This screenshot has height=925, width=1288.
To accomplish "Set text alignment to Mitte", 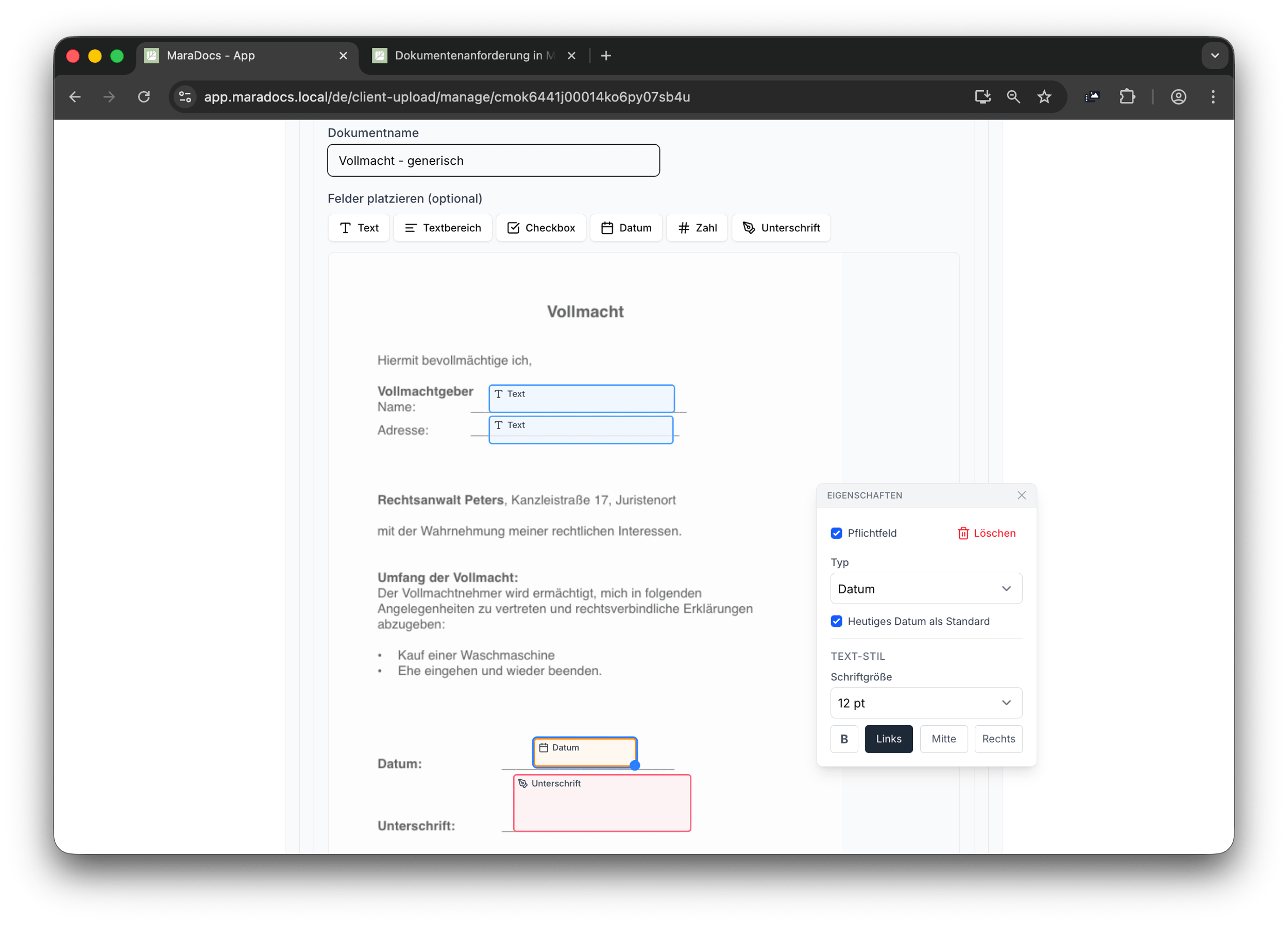I will [x=943, y=739].
